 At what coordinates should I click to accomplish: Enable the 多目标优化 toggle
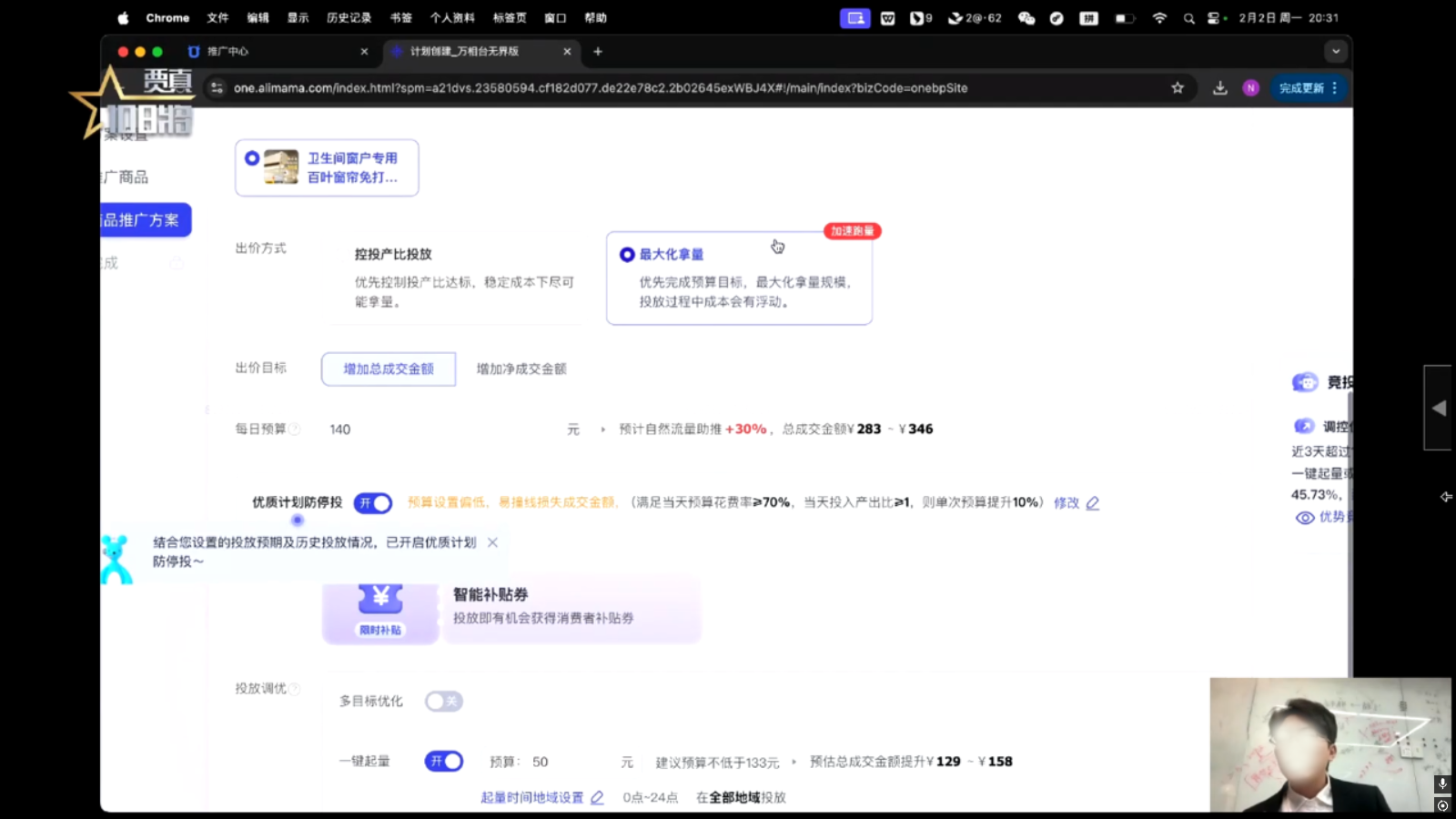pyautogui.click(x=444, y=702)
